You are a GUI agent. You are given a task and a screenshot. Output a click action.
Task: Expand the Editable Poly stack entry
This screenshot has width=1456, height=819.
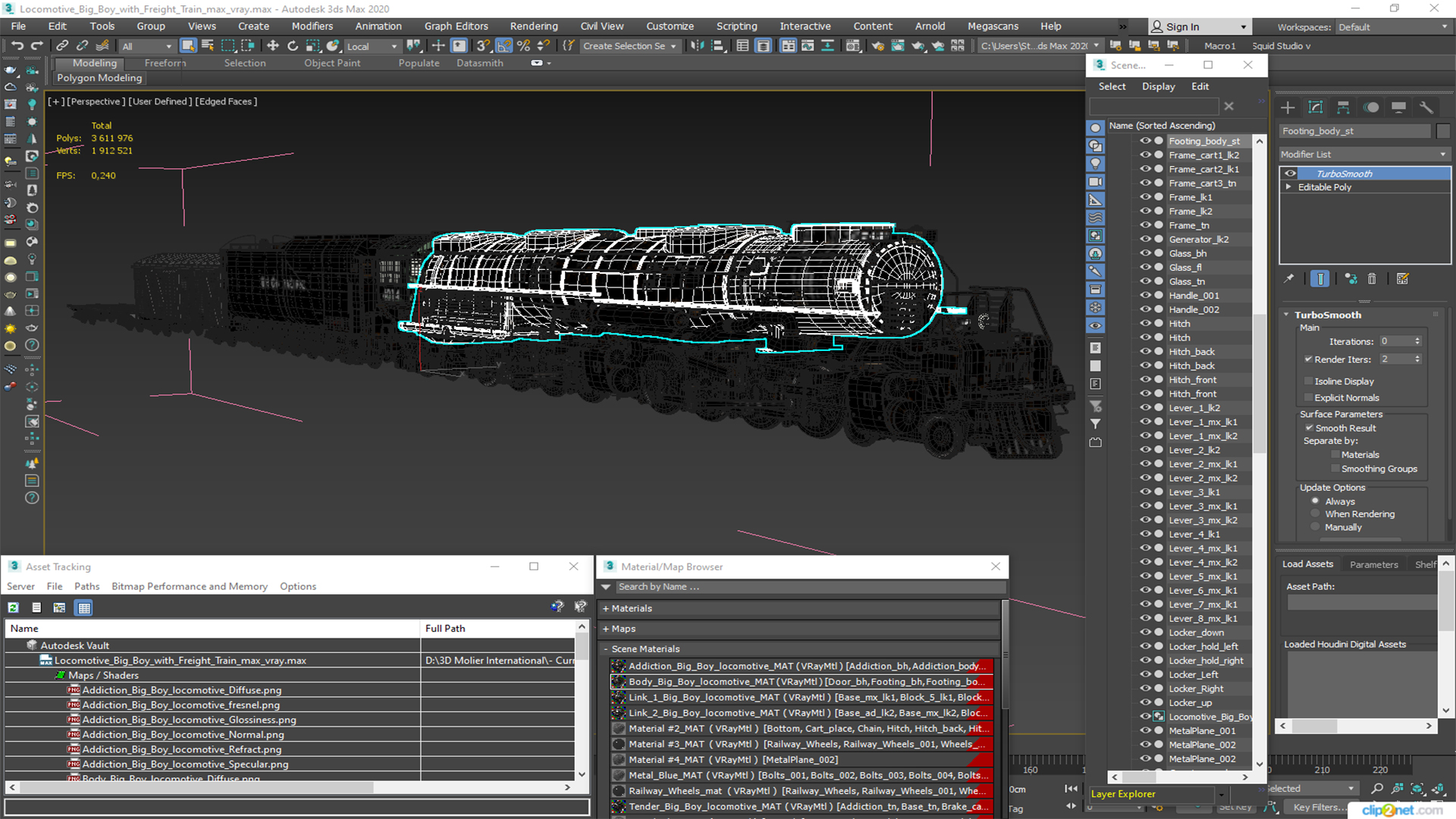pyautogui.click(x=1288, y=187)
